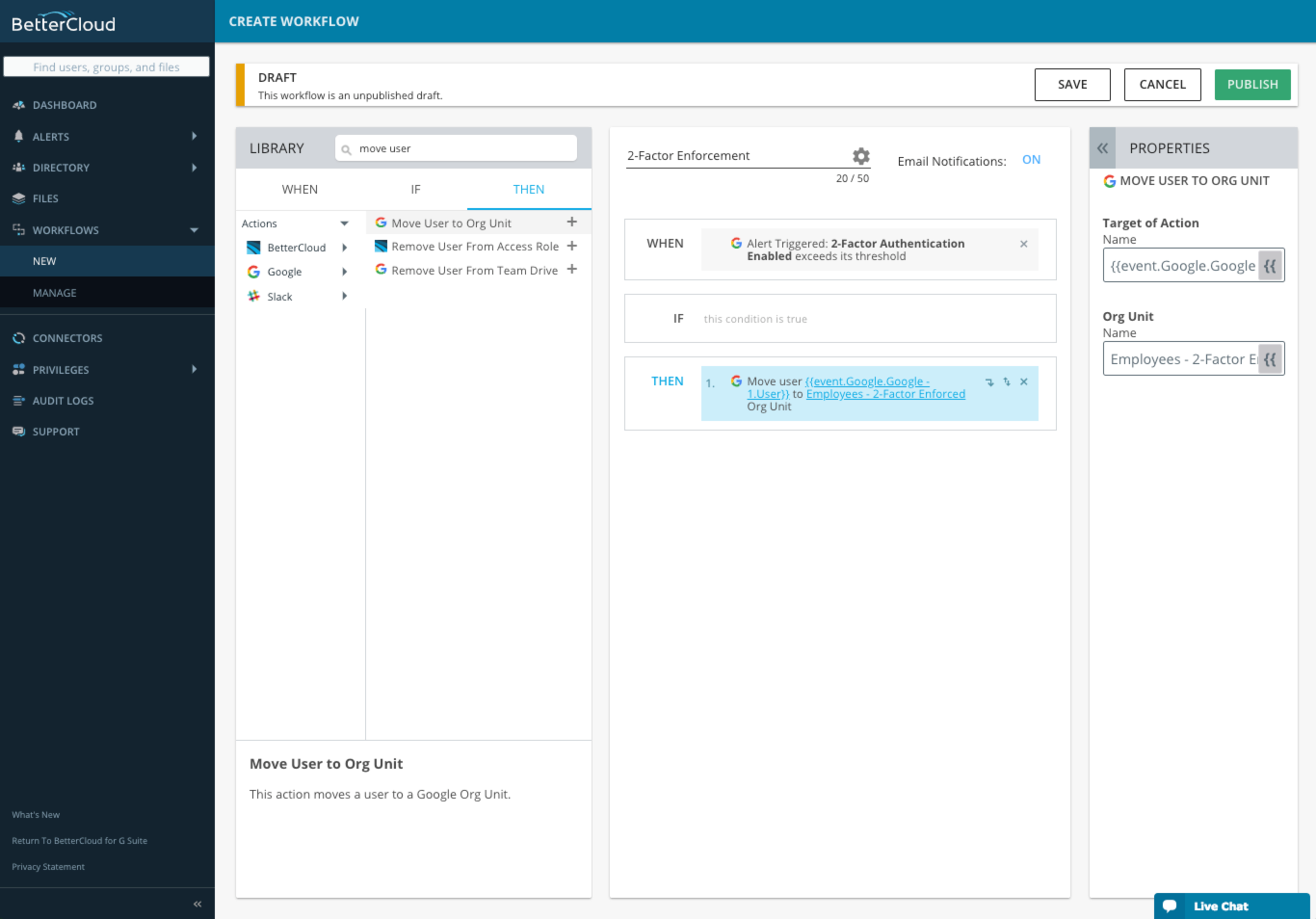Click Employees - 2-Factor Enforced link
Viewport: 1316px width, 919px height.
click(x=885, y=394)
